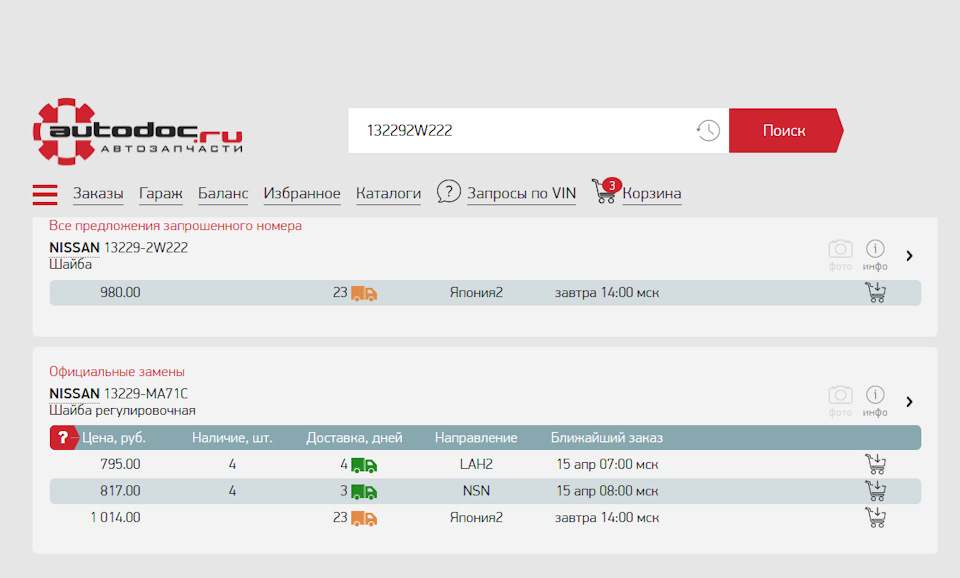This screenshot has height=578, width=960.
Task: Click the Все предложения запрошенного номера heading
Action: (175, 225)
